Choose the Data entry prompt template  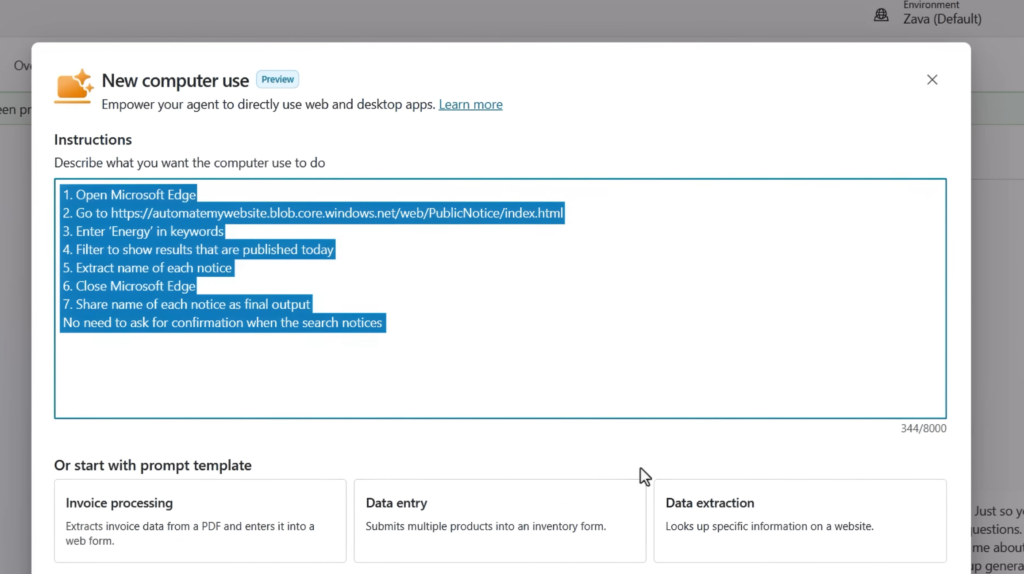click(x=500, y=520)
